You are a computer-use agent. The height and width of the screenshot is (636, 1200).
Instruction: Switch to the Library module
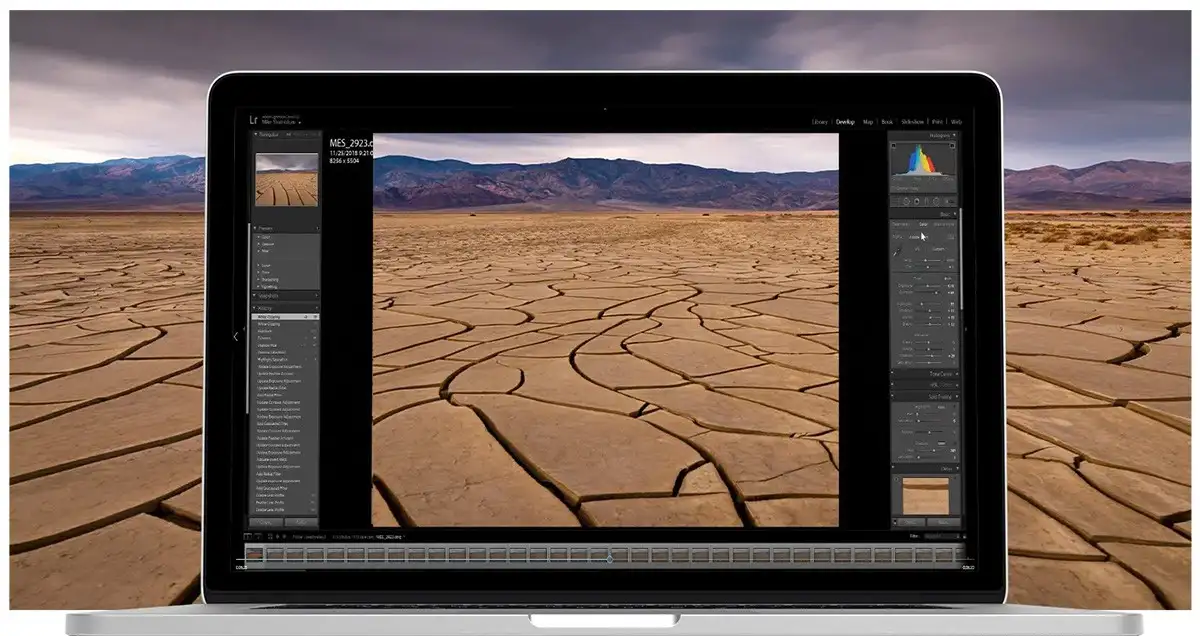(x=820, y=122)
